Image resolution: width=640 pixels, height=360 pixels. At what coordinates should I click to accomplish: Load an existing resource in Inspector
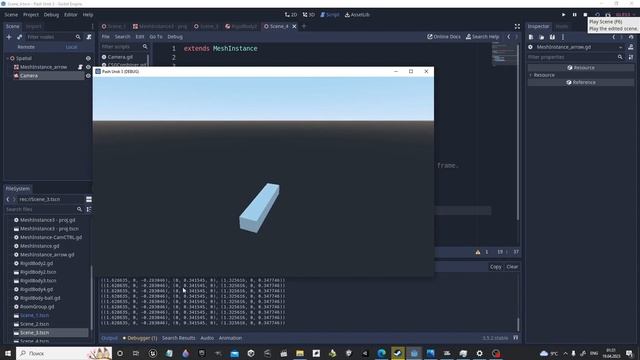click(x=542, y=37)
